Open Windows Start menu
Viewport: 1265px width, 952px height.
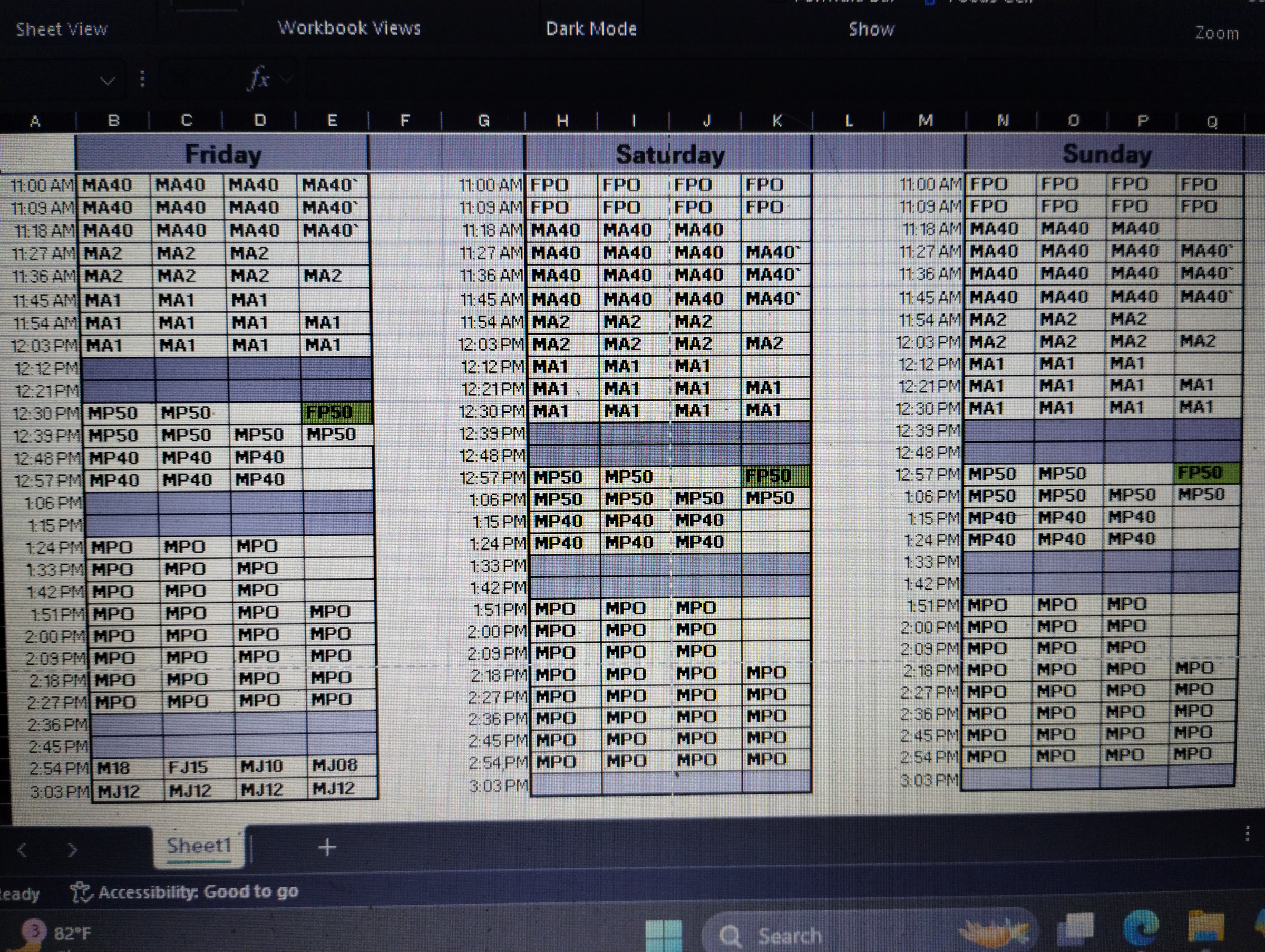coord(664,936)
